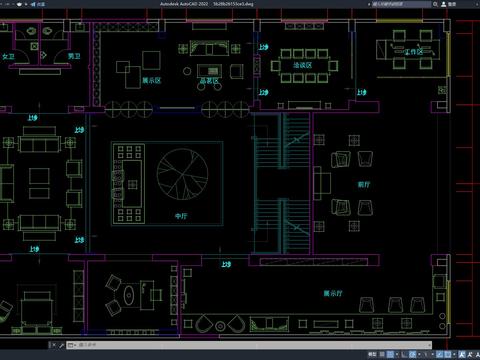Viewport: 480px width, 360px height.
Task: Switch to Model space in status bar
Action: 372,354
